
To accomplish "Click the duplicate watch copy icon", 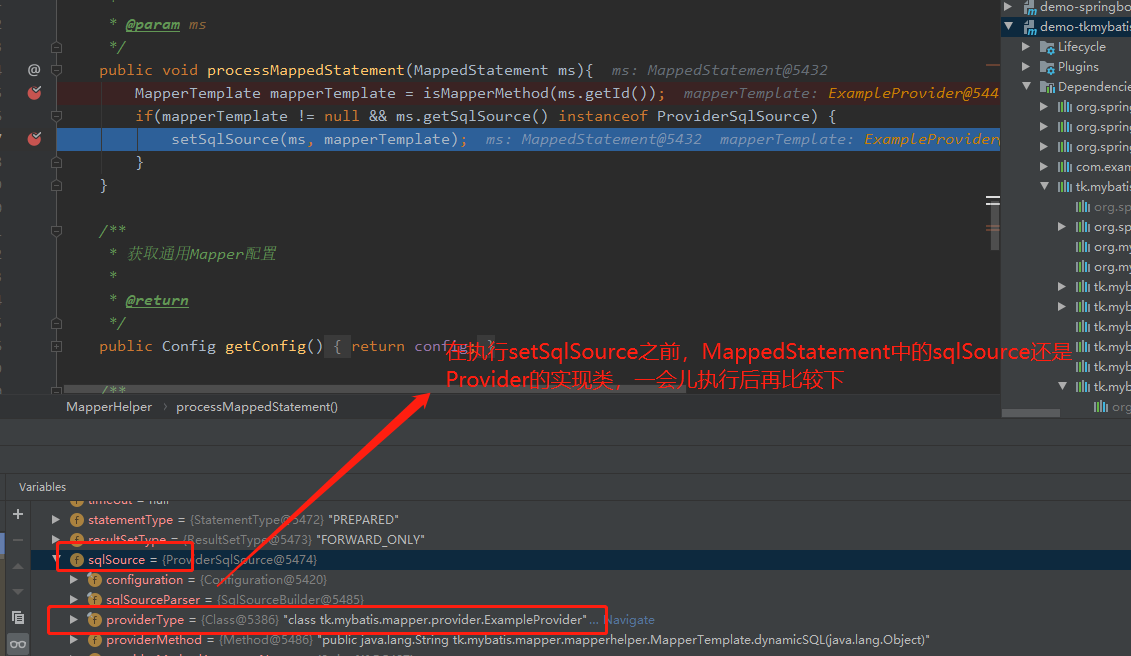I will (18, 618).
